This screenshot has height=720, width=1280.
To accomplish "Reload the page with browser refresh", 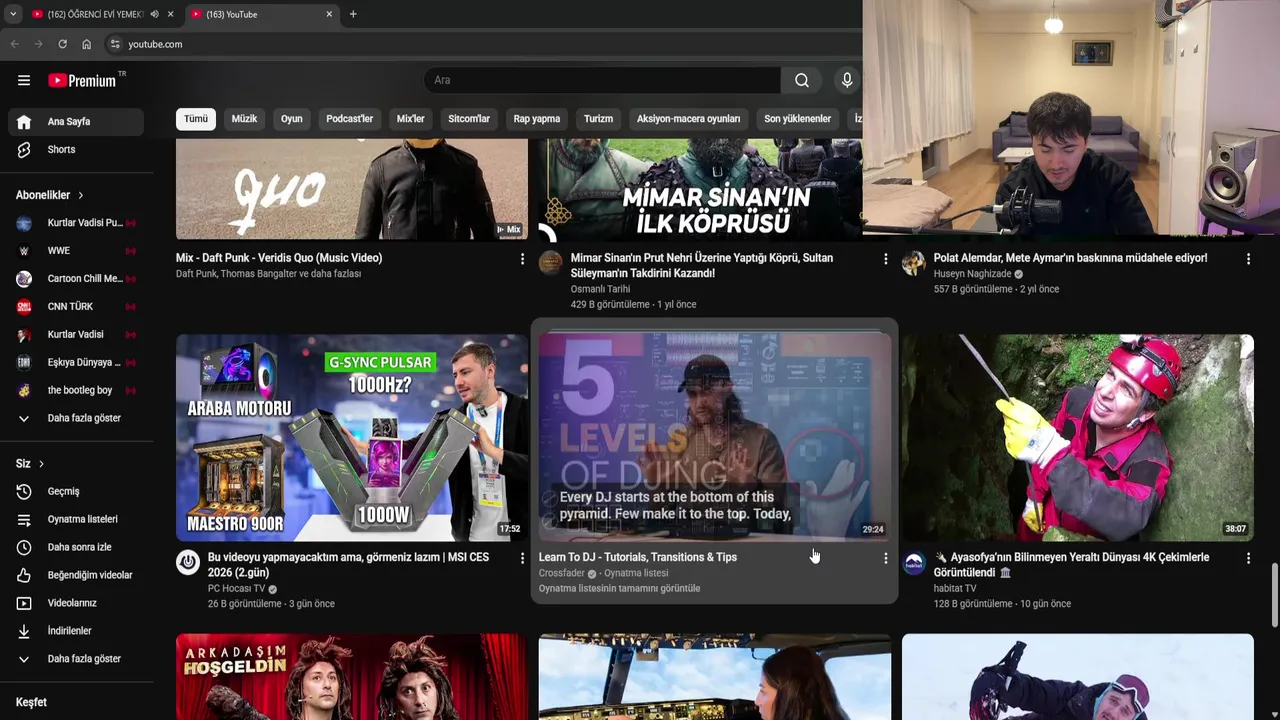I will click(x=62, y=44).
